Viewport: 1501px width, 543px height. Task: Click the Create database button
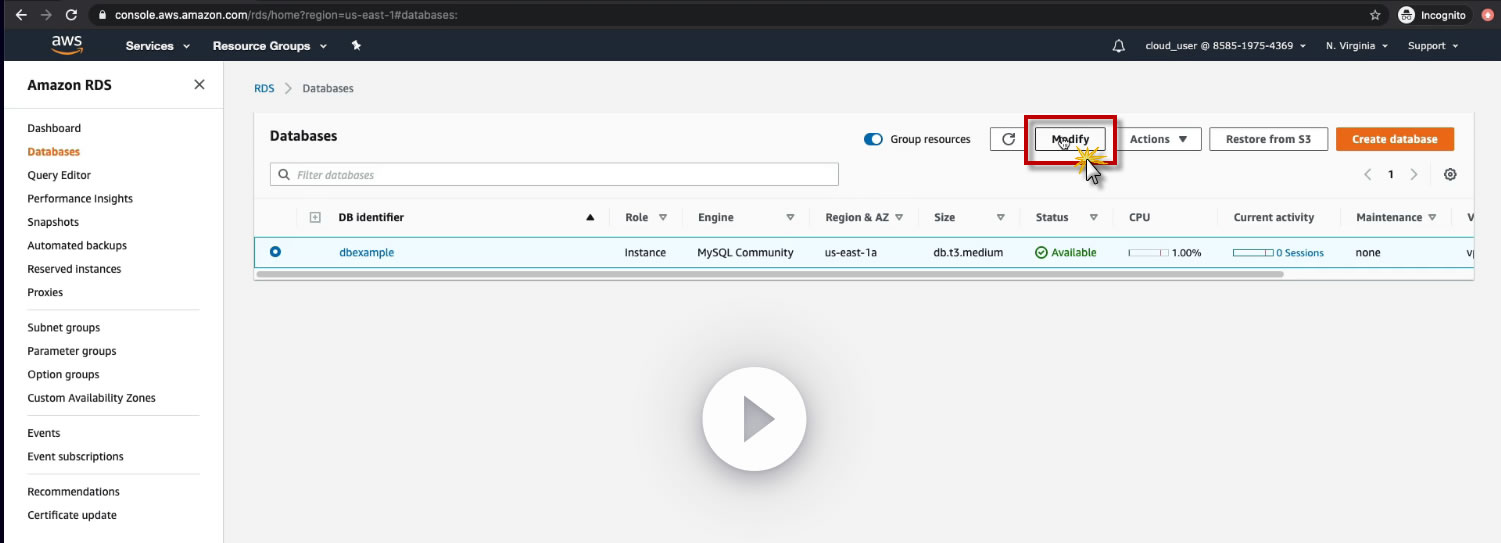tap(1395, 139)
